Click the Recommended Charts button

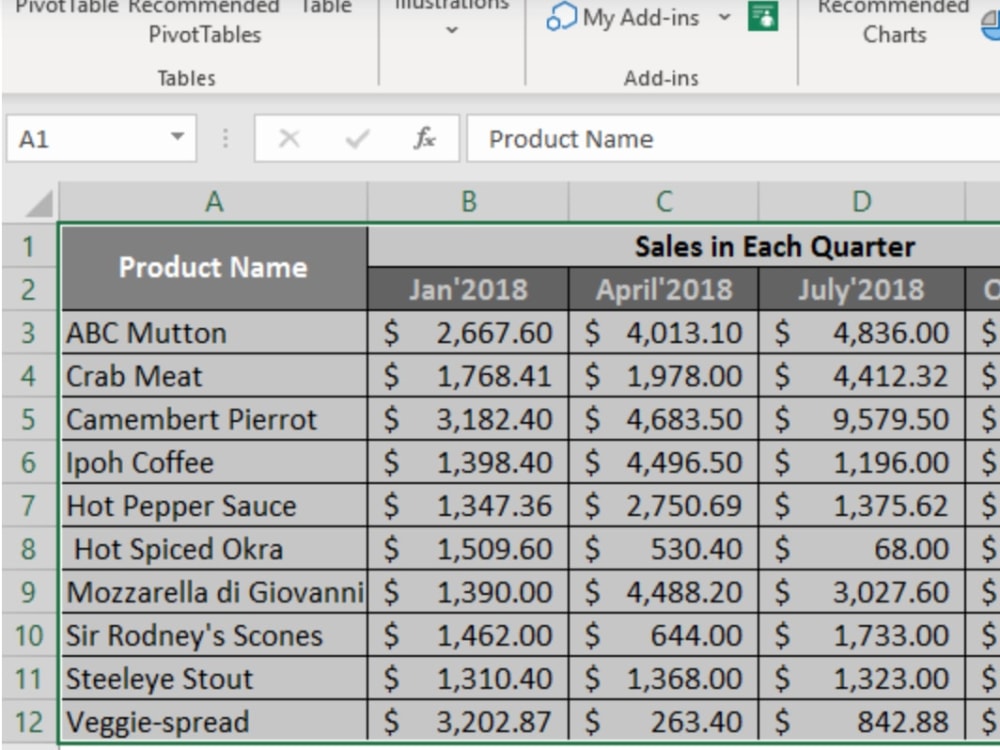894,21
